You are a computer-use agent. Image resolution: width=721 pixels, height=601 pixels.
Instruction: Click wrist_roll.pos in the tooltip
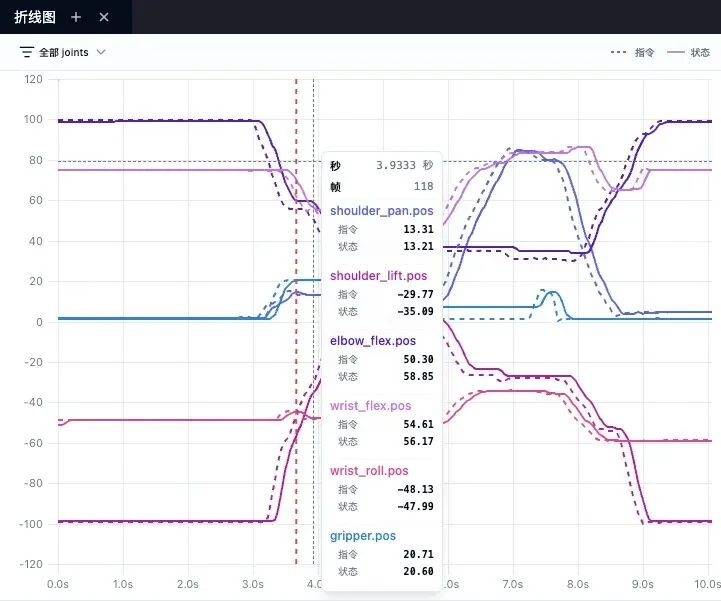368,470
